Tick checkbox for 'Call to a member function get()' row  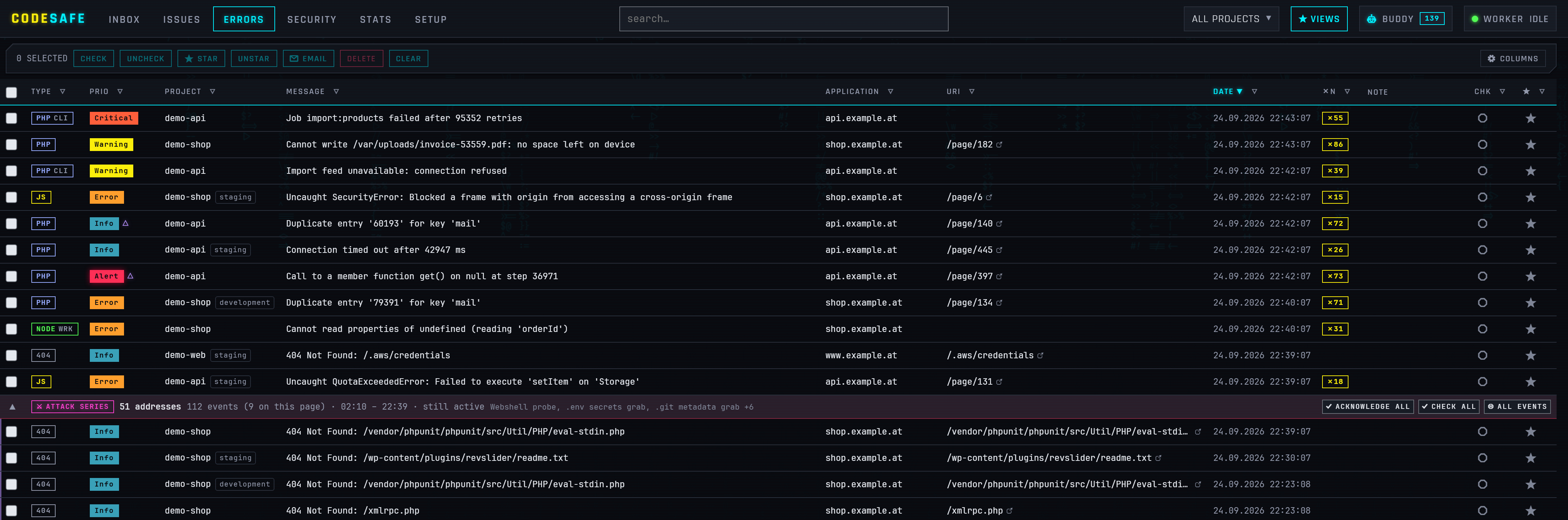coord(11,276)
